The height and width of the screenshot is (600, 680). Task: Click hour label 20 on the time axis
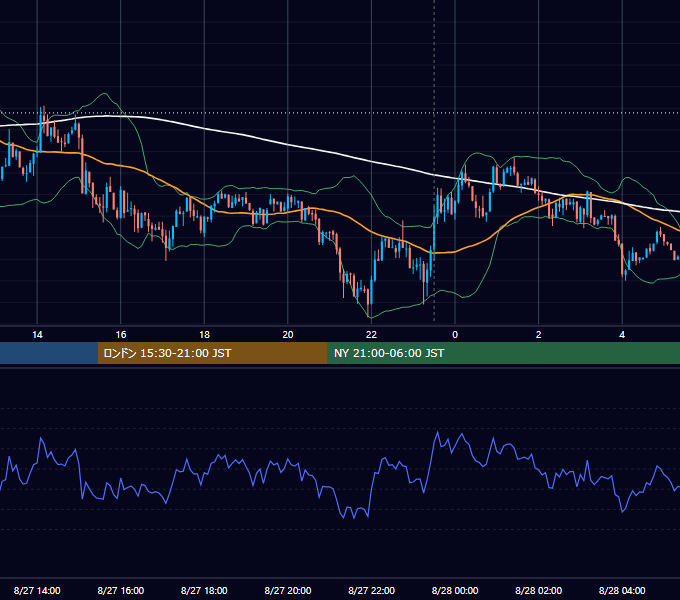point(288,335)
